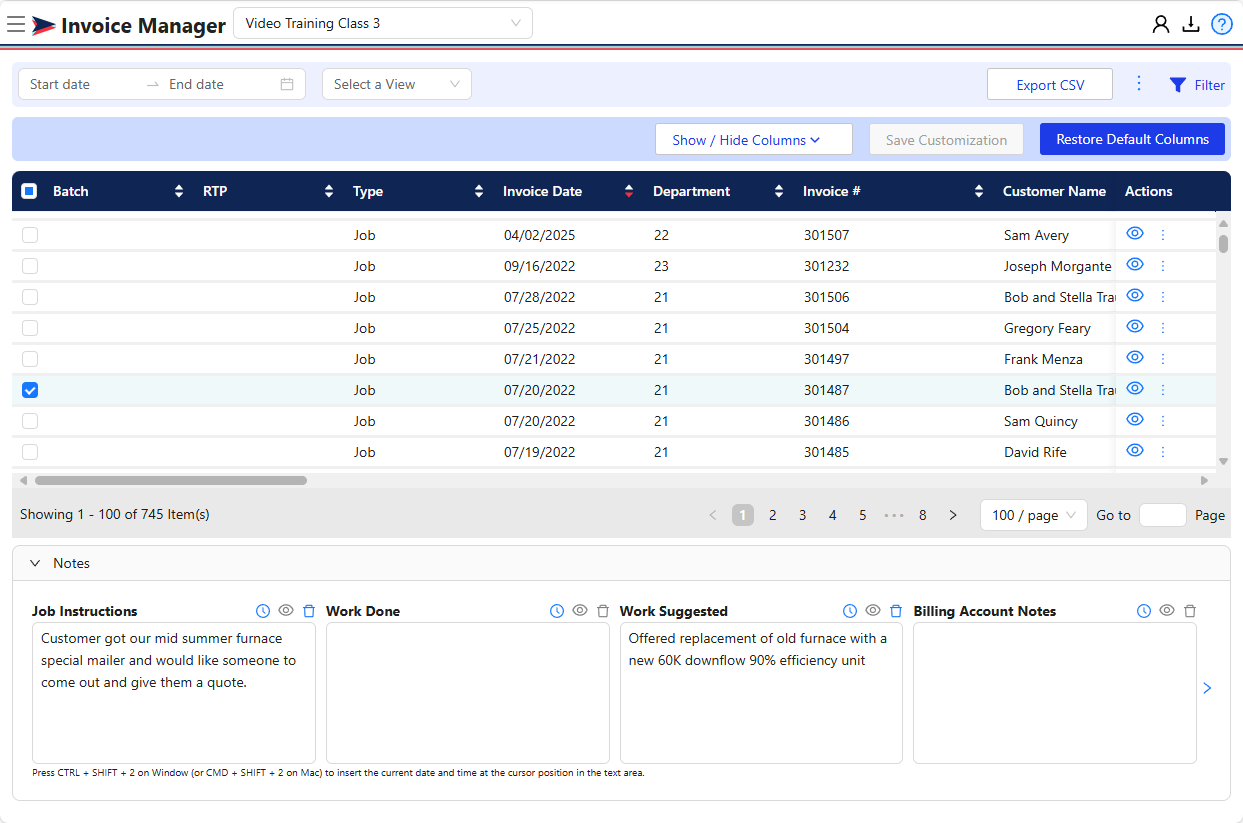Open row actions menu for Joseph Morgante
The image size is (1243, 823).
coord(1163,266)
